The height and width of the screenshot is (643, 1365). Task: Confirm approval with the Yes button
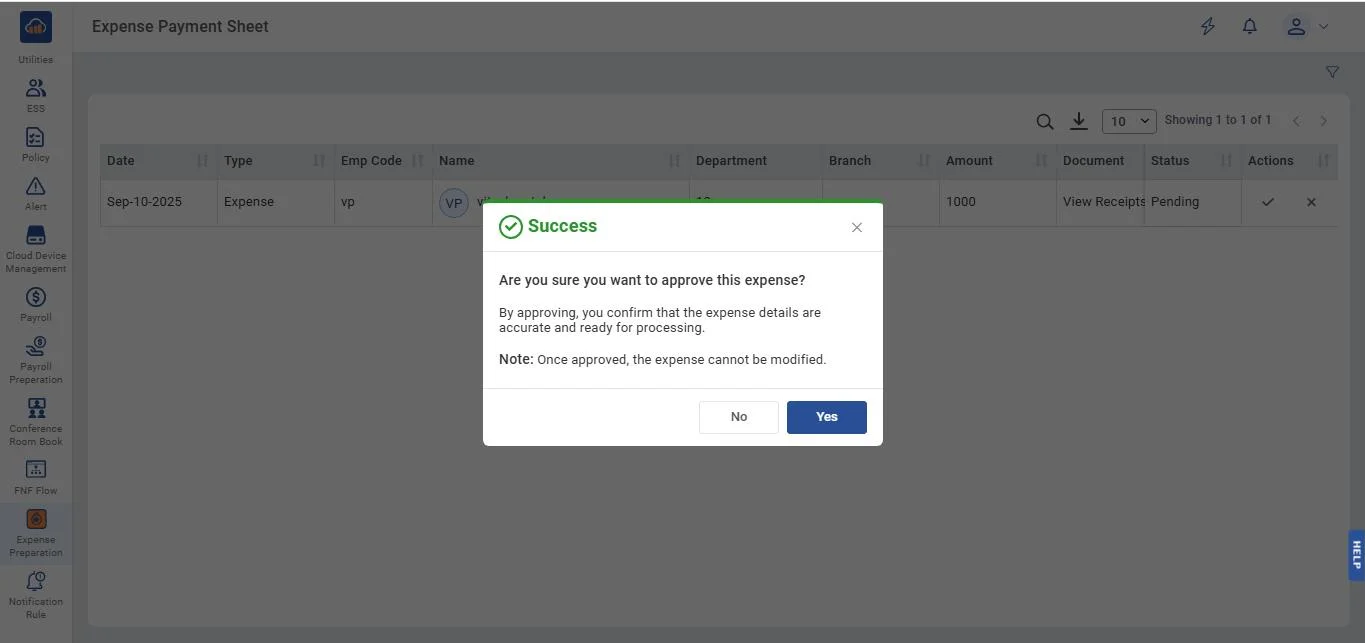(x=826, y=417)
